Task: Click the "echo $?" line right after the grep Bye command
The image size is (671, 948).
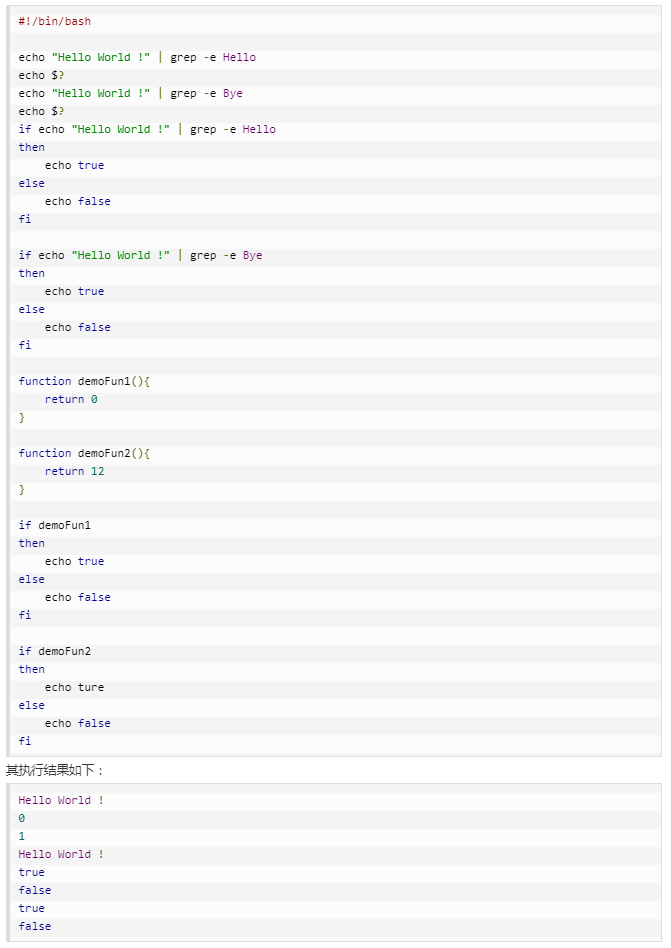Action: tap(41, 111)
